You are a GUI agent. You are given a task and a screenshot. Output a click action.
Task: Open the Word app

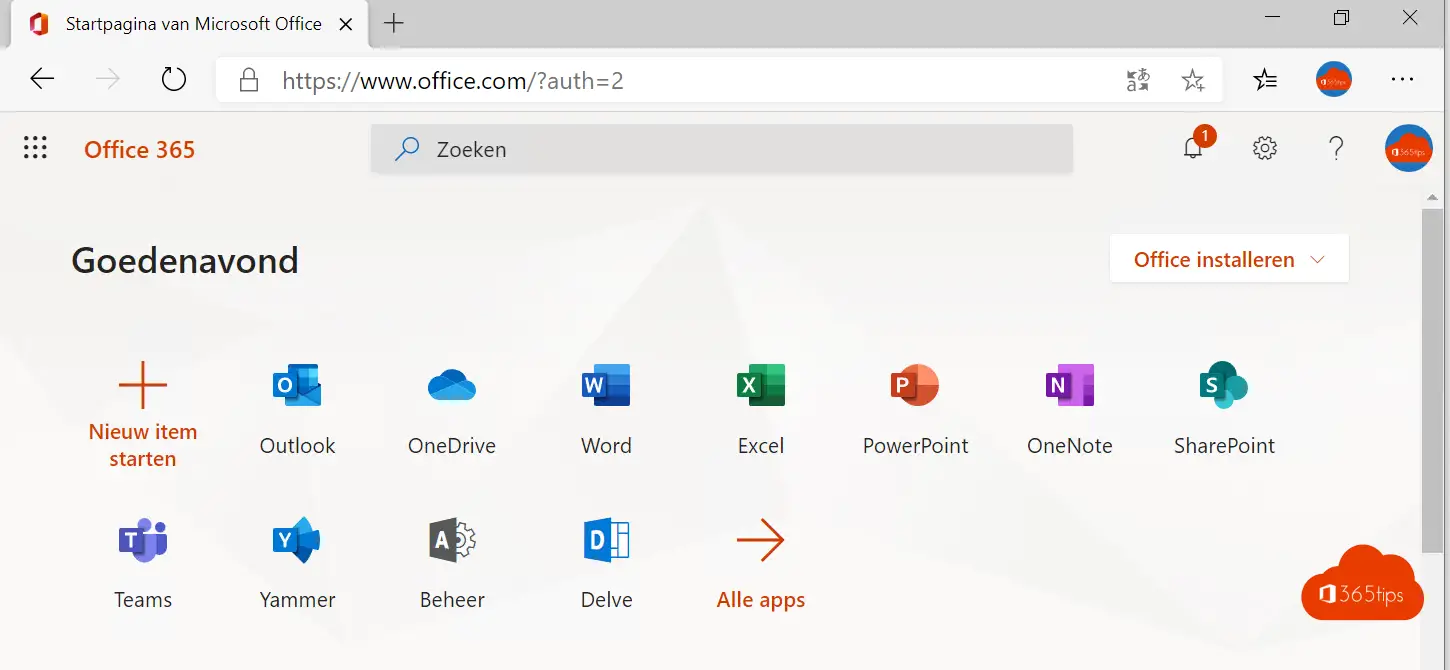(x=606, y=386)
